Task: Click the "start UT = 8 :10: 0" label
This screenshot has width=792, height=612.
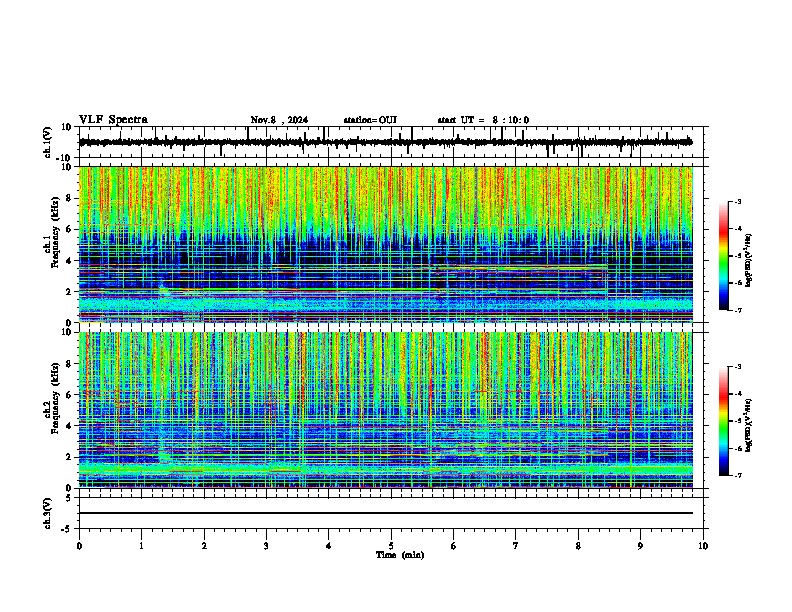Action: click(483, 120)
